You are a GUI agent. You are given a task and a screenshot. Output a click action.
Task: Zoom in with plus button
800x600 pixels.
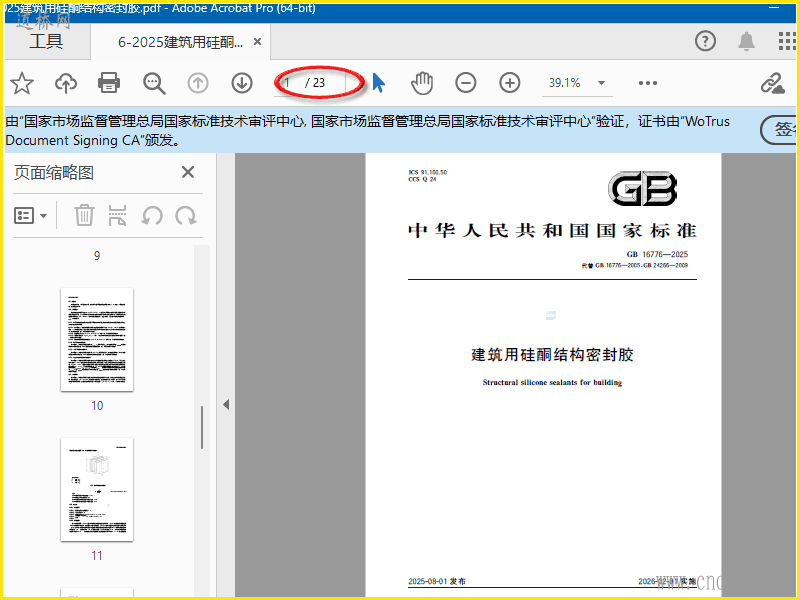[x=510, y=83]
